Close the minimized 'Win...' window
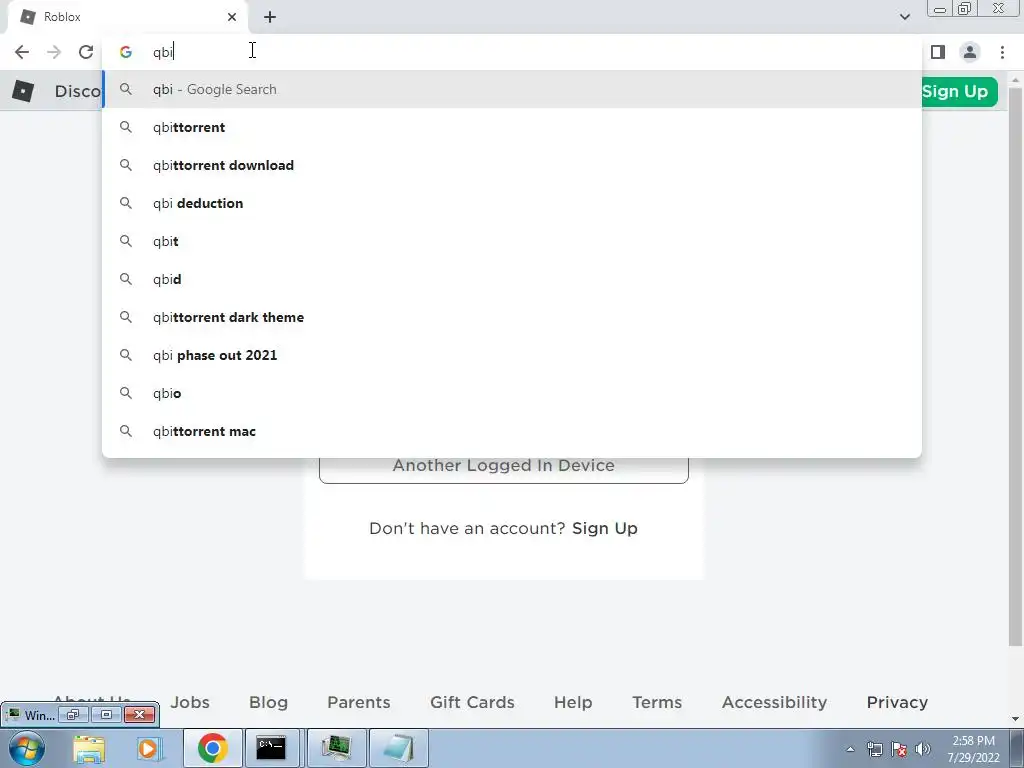This screenshot has height=768, width=1024. pos(139,714)
